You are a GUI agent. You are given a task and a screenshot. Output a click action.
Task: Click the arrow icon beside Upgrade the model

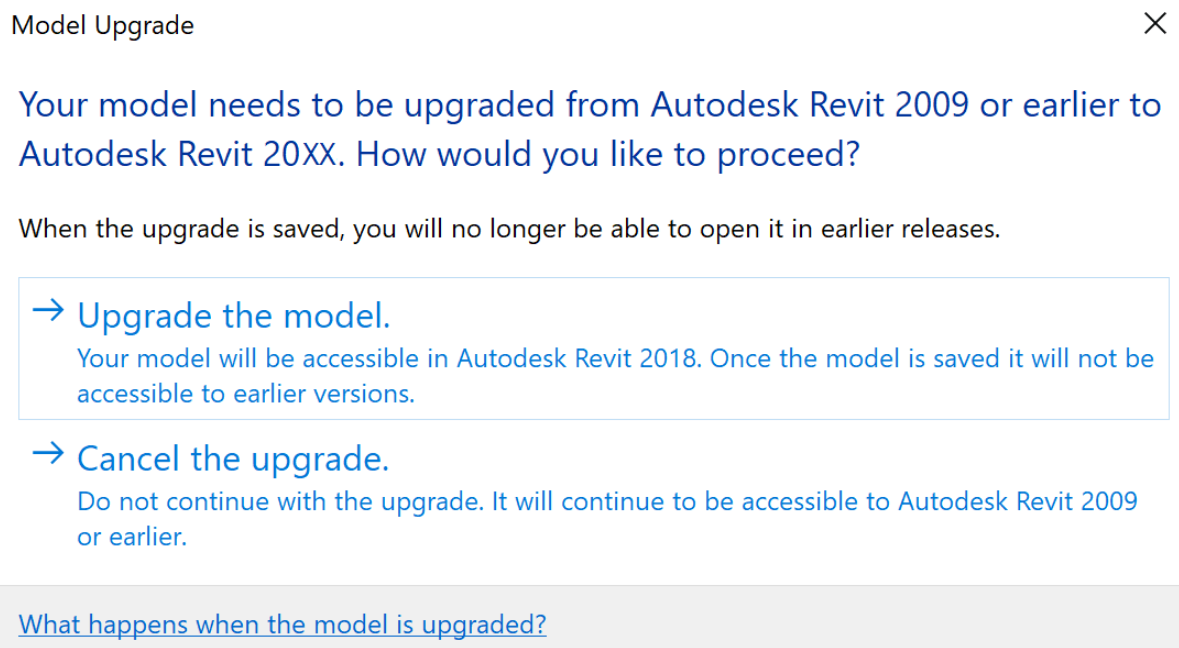click(x=47, y=312)
